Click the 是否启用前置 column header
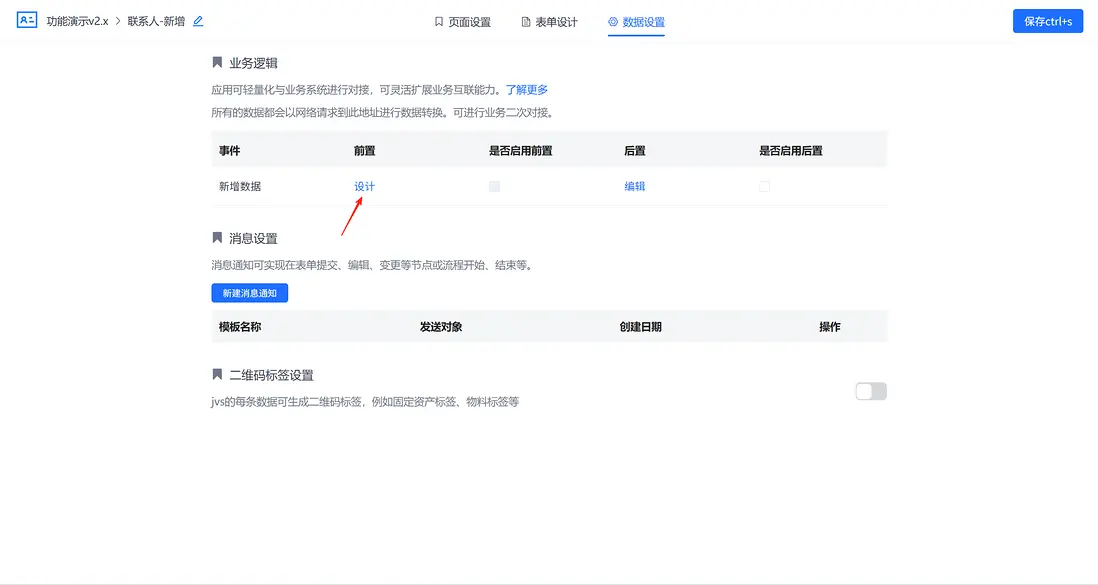The height and width of the screenshot is (585, 1098). (520, 151)
